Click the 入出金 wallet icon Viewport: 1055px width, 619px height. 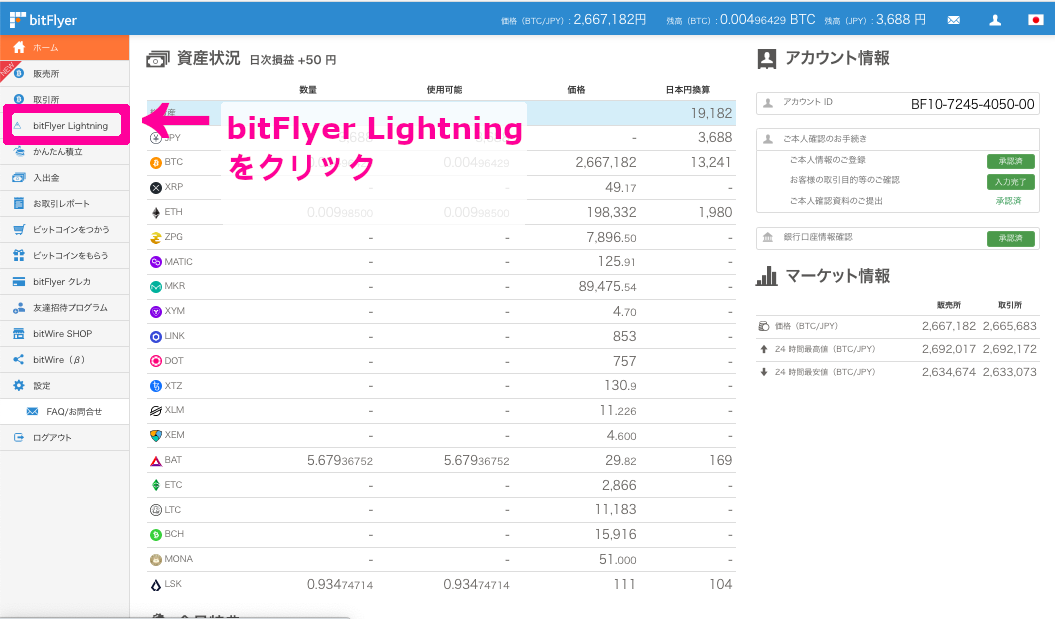(19, 178)
